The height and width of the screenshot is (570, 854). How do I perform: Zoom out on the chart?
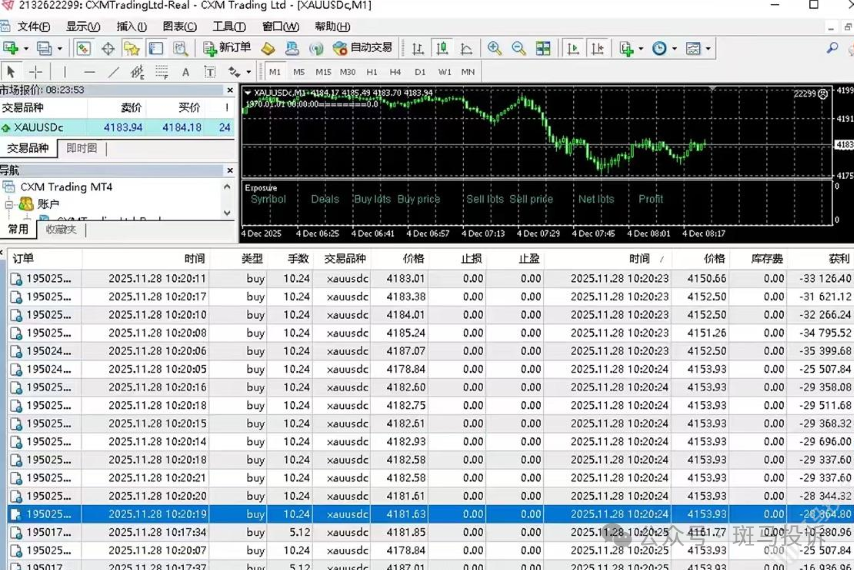click(x=518, y=48)
